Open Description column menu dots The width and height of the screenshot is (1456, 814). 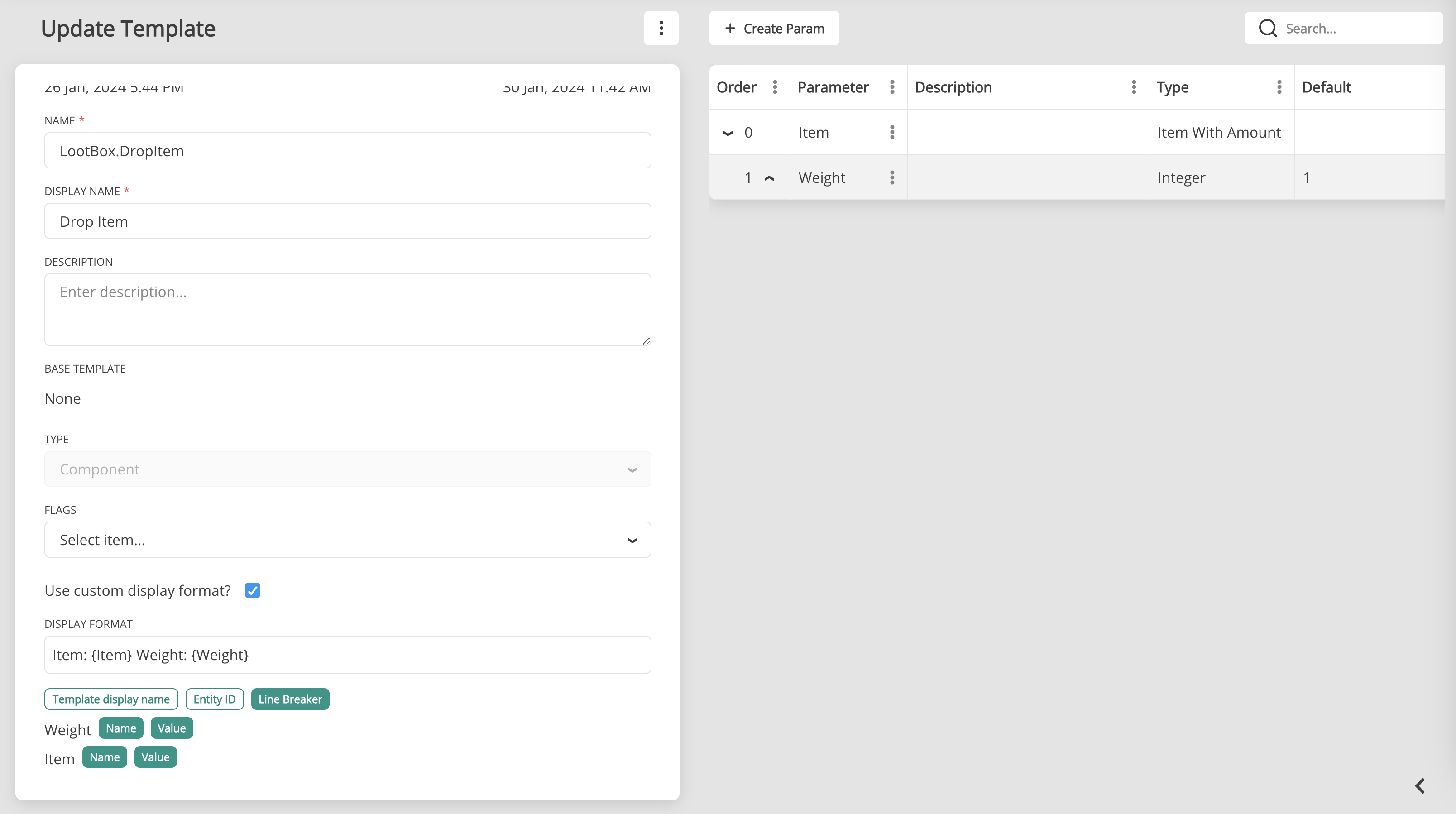point(1133,87)
